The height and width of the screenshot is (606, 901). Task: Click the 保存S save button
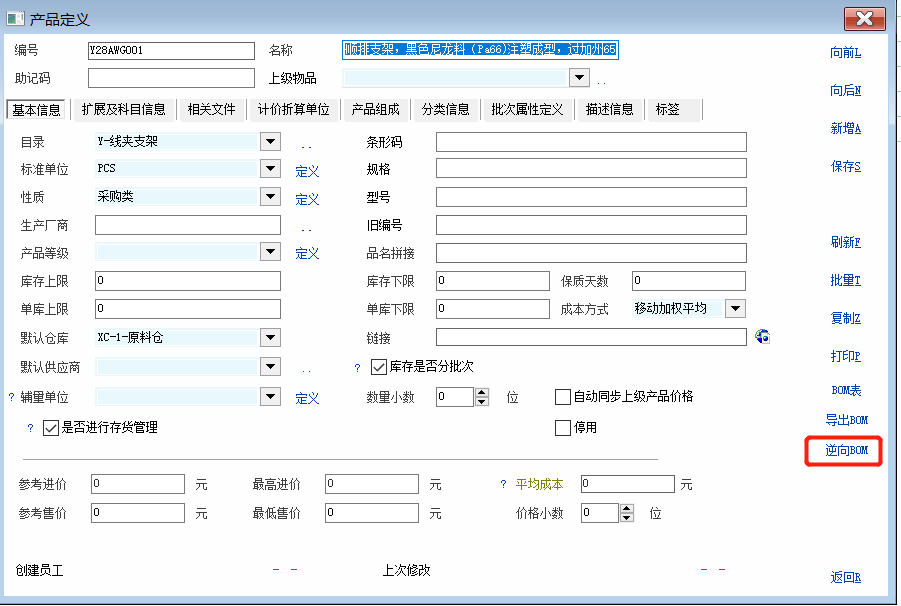tap(845, 166)
